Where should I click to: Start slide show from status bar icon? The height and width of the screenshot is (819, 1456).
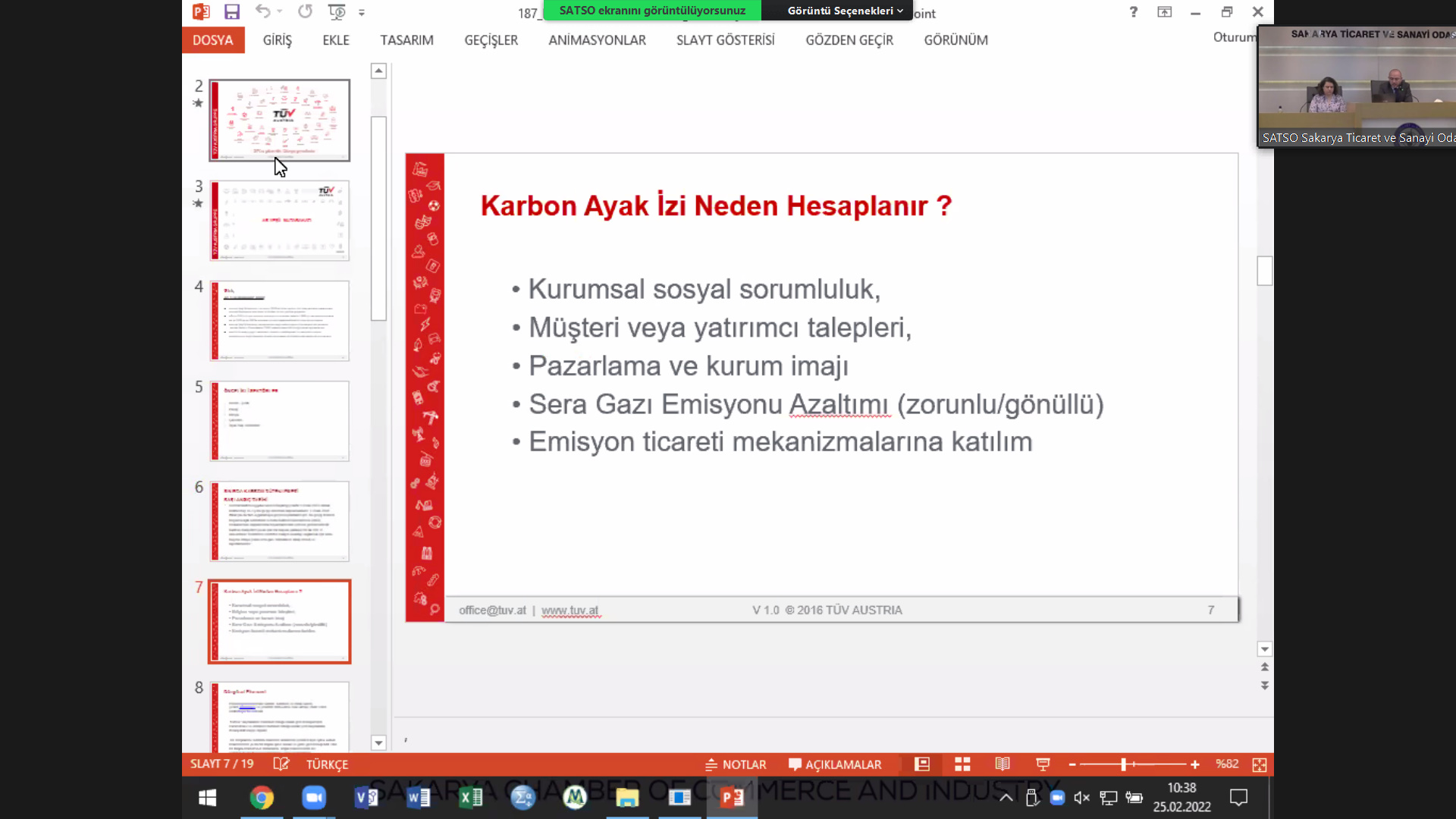pyautogui.click(x=1043, y=764)
